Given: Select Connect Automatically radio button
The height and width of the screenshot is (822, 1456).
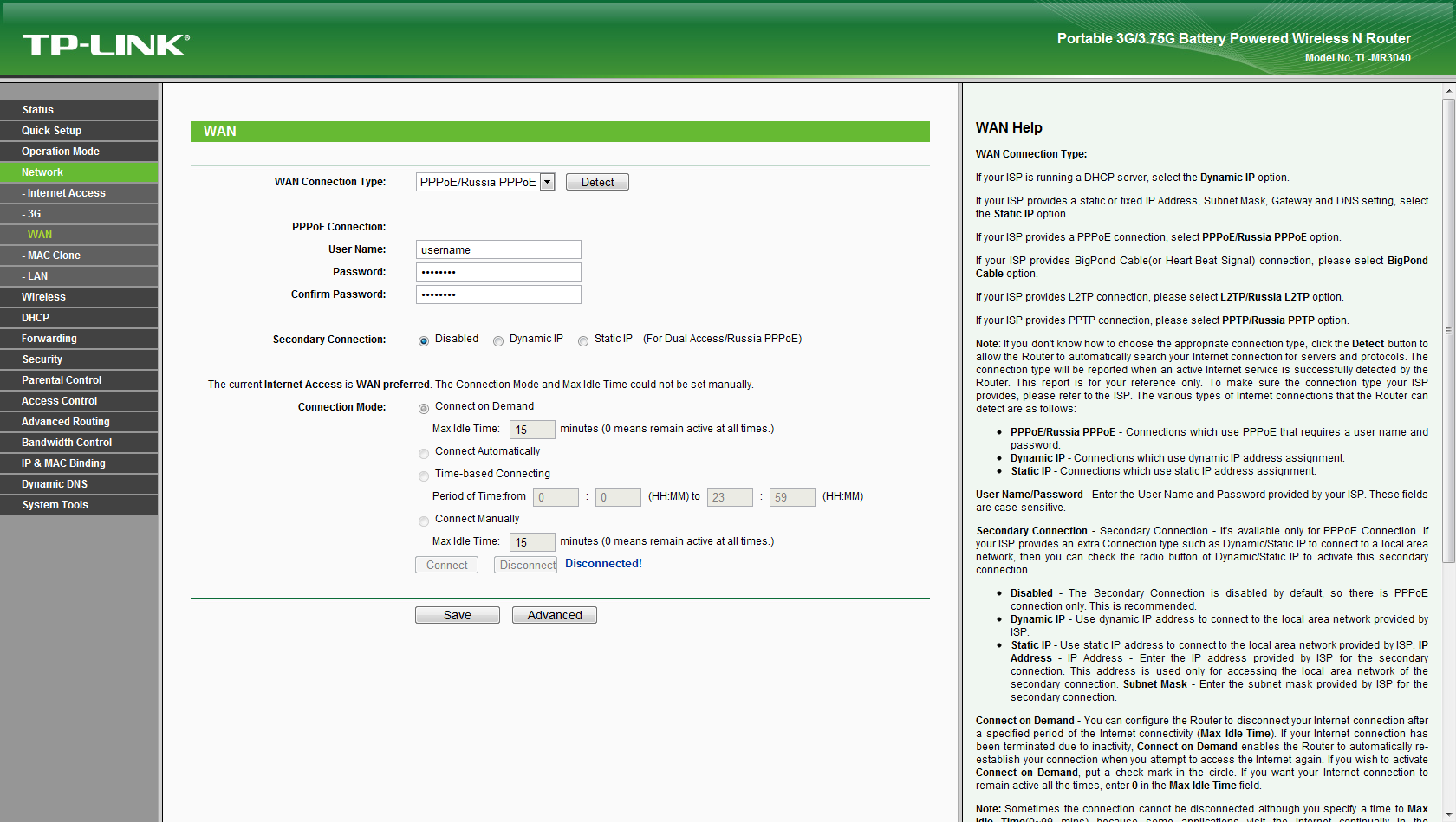Looking at the screenshot, I should click(x=424, y=453).
